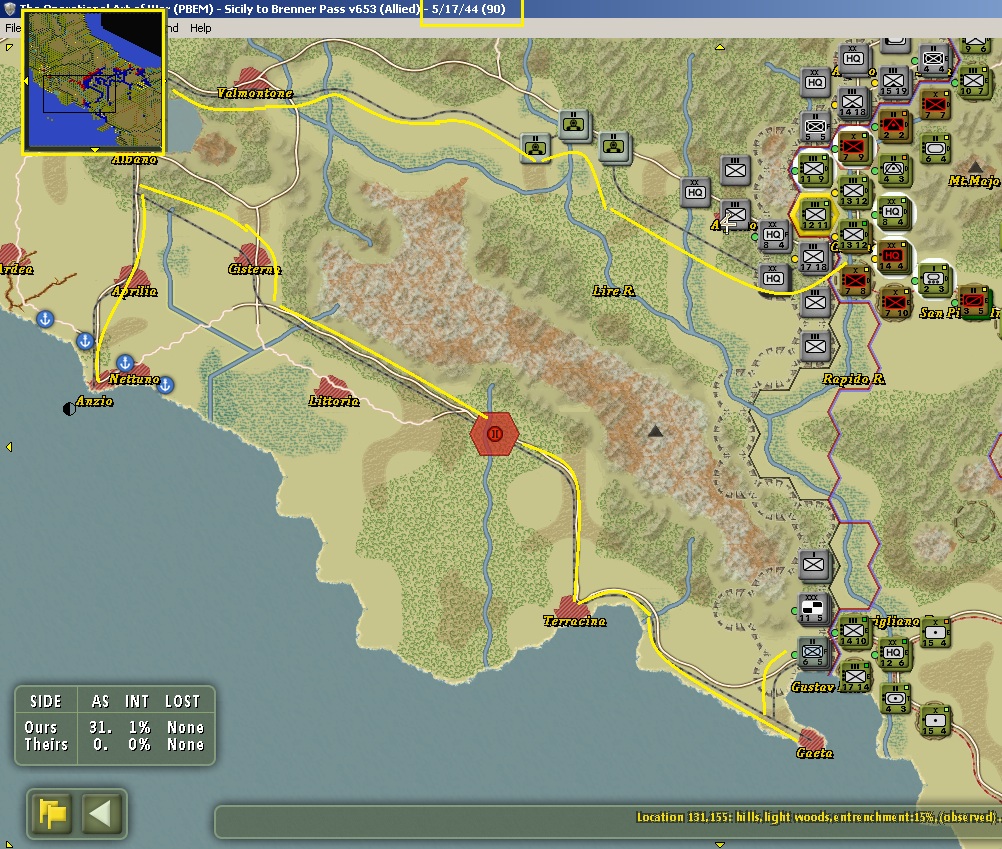The width and height of the screenshot is (1002, 849).
Task: Open the Help menu
Action: (201, 28)
